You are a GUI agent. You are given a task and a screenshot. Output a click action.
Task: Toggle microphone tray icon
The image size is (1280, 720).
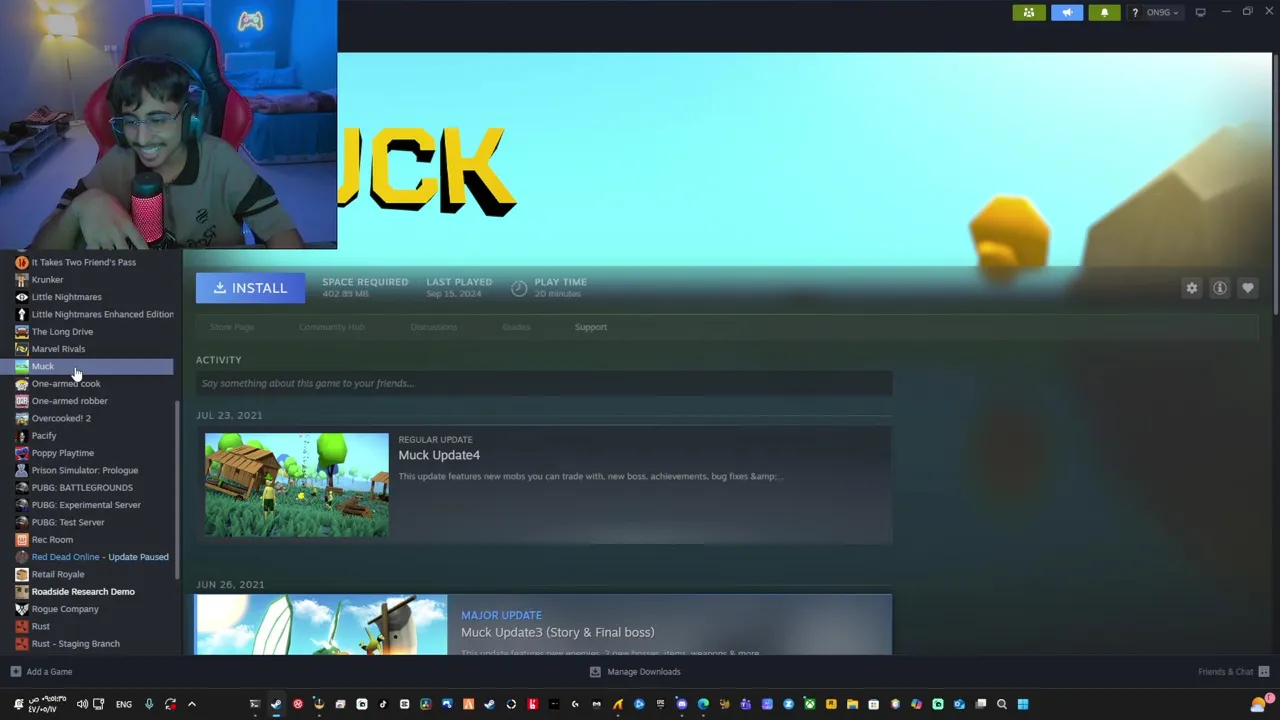pyautogui.click(x=149, y=704)
